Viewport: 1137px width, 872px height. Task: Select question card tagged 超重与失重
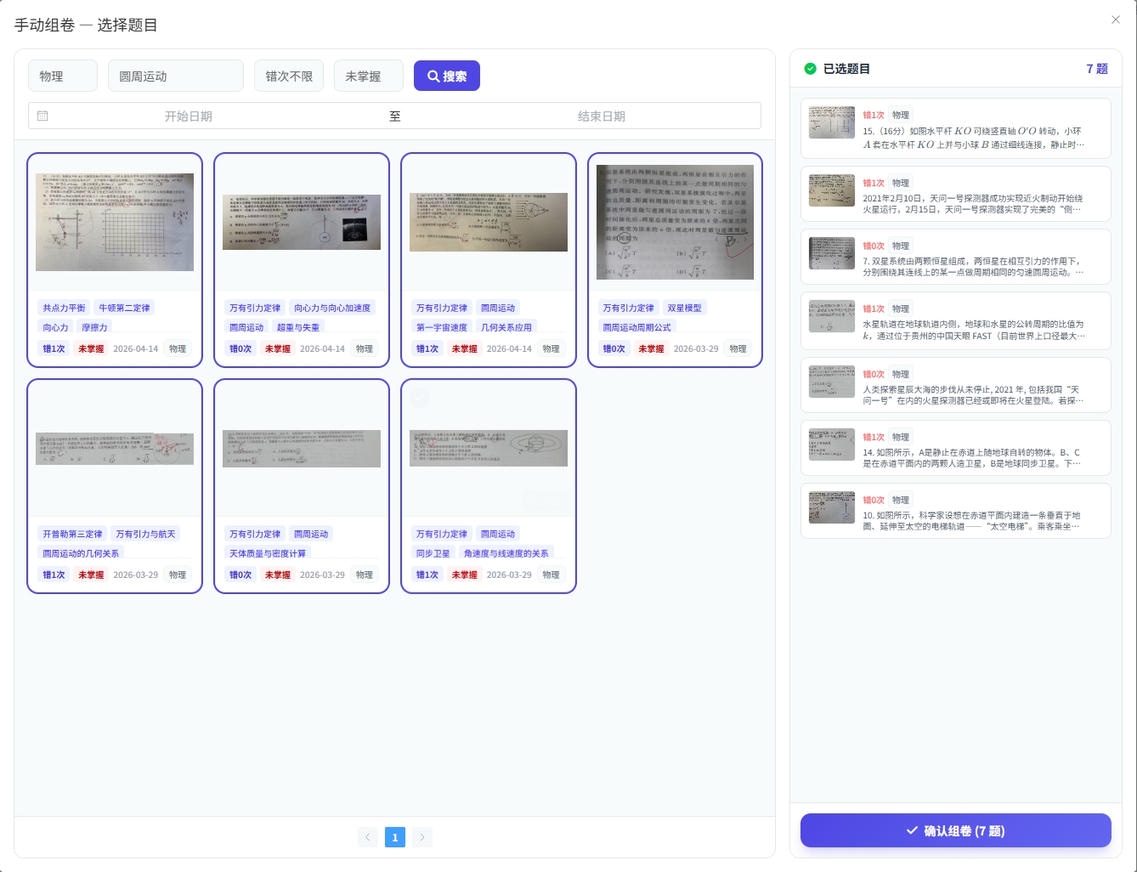click(x=302, y=259)
